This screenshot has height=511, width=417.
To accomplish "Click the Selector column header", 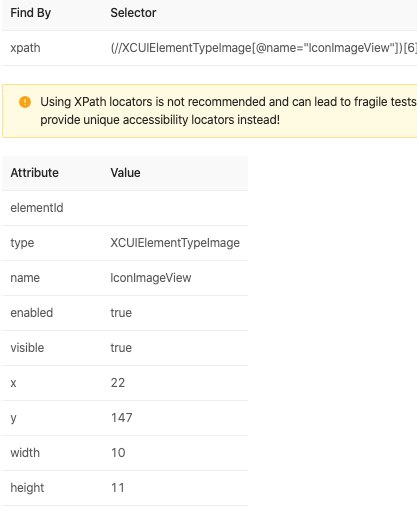I will (x=133, y=13).
